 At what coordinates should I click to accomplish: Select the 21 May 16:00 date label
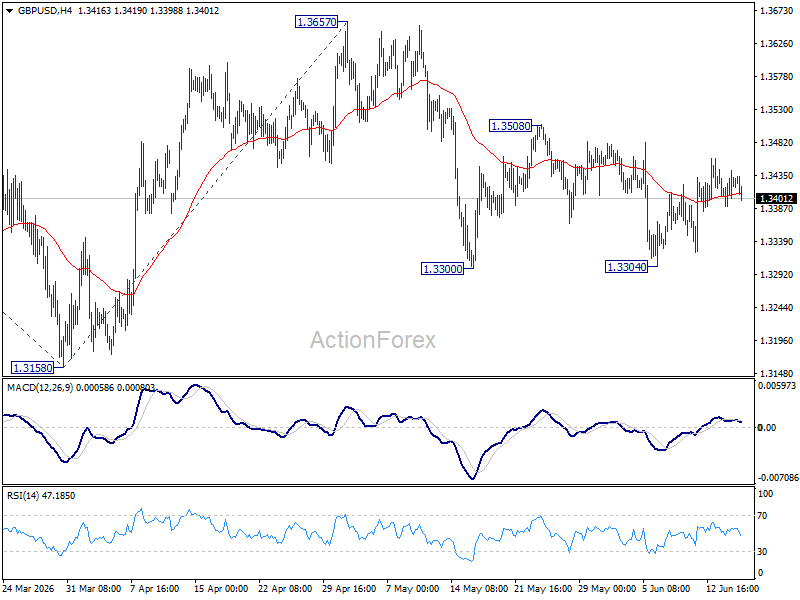tap(542, 588)
